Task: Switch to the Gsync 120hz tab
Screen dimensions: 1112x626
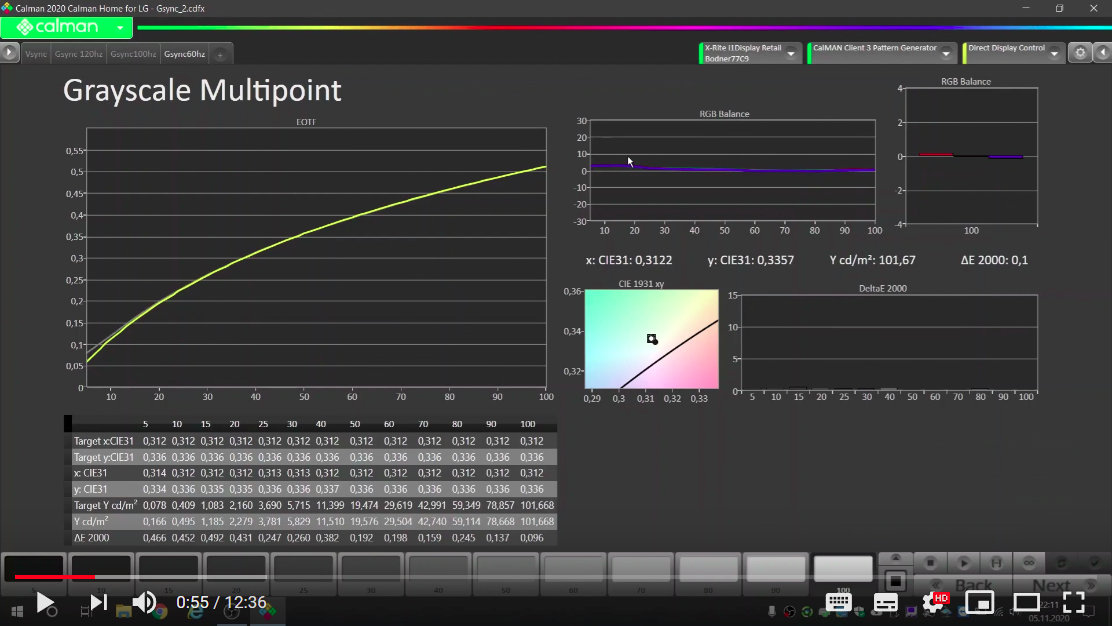Action: click(x=78, y=53)
